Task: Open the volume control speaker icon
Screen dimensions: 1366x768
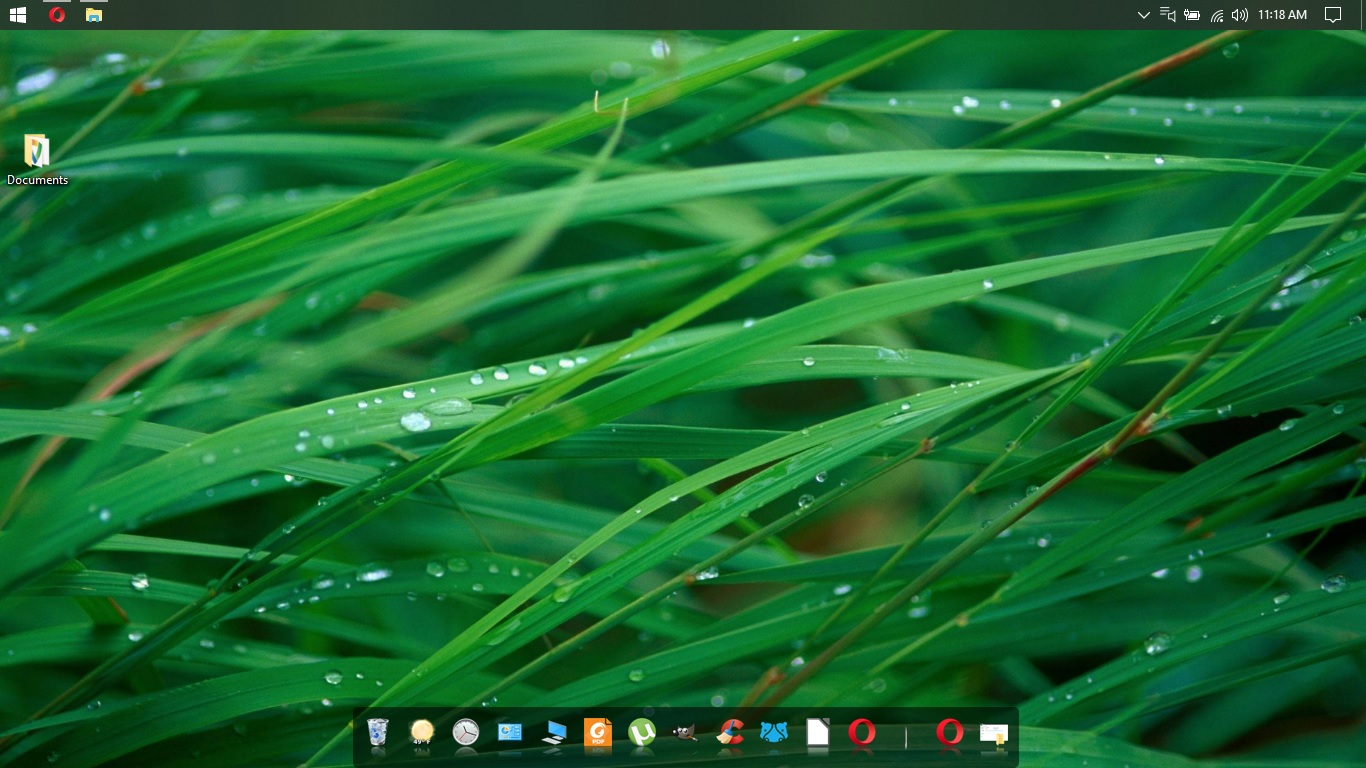Action: pyautogui.click(x=1240, y=15)
